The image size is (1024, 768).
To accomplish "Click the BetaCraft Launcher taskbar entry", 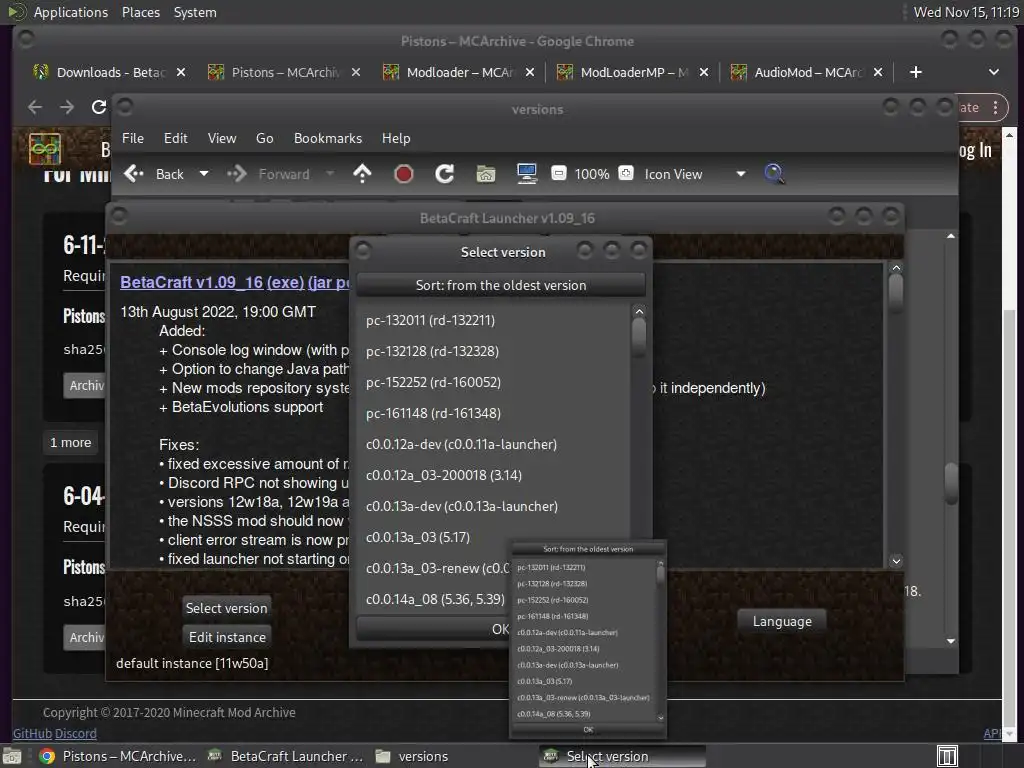I will (x=285, y=756).
